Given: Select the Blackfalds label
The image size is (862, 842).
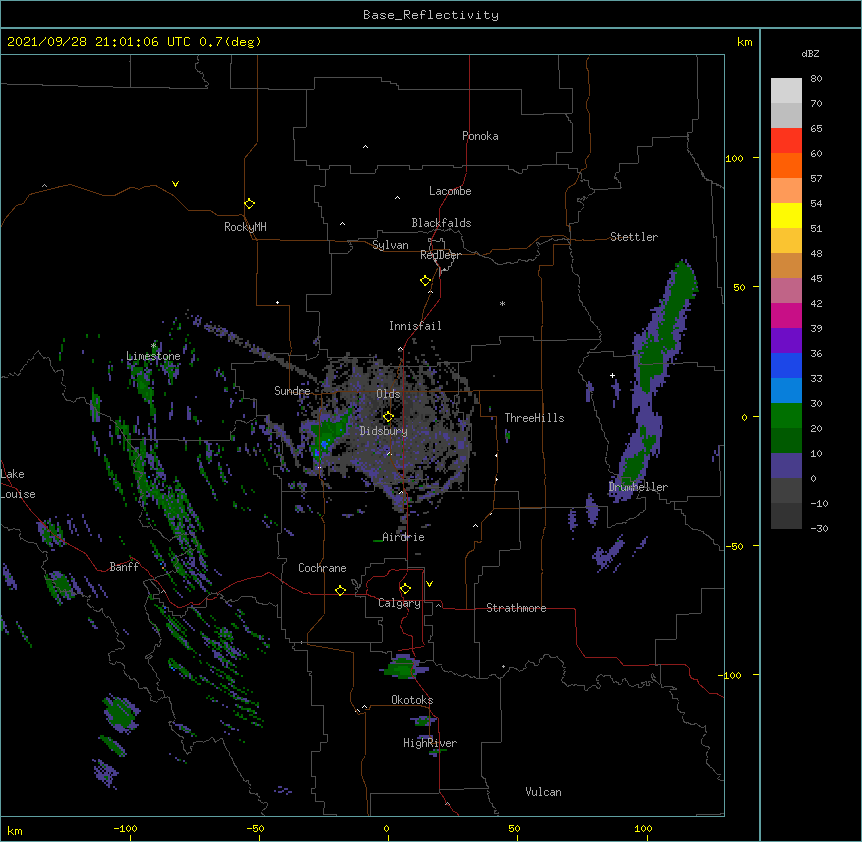Looking at the screenshot, I should click(441, 223).
